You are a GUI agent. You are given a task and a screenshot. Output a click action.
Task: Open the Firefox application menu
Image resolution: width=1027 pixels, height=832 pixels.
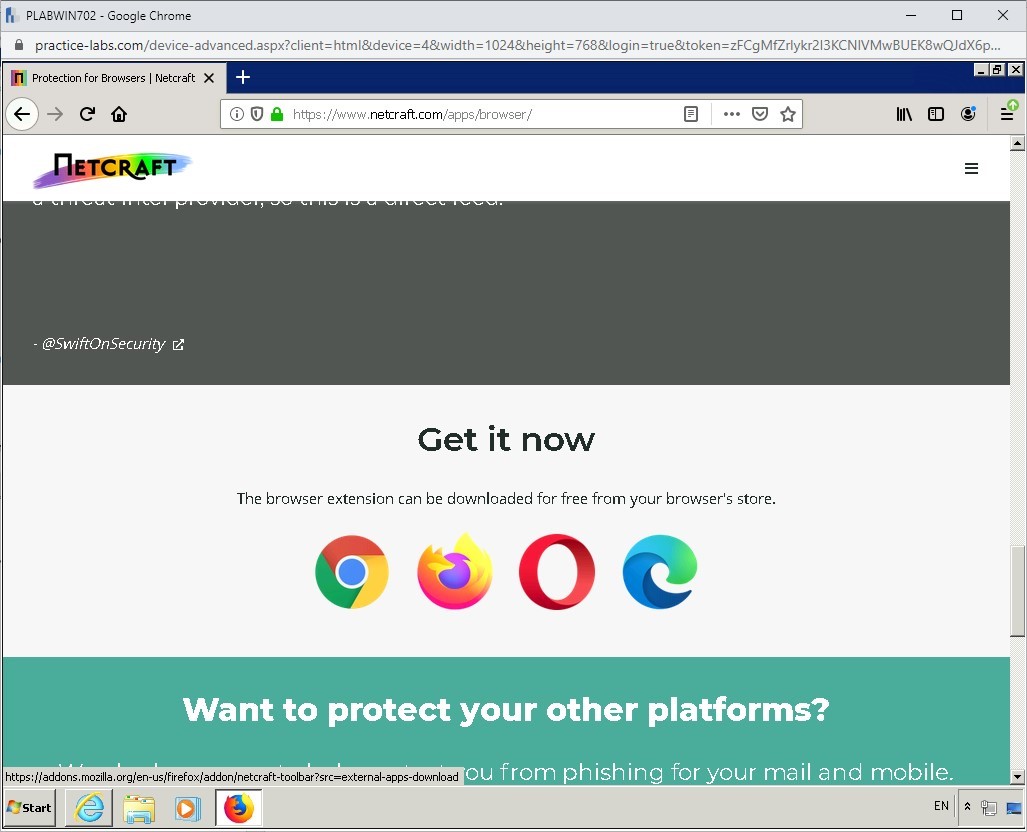click(x=1007, y=114)
